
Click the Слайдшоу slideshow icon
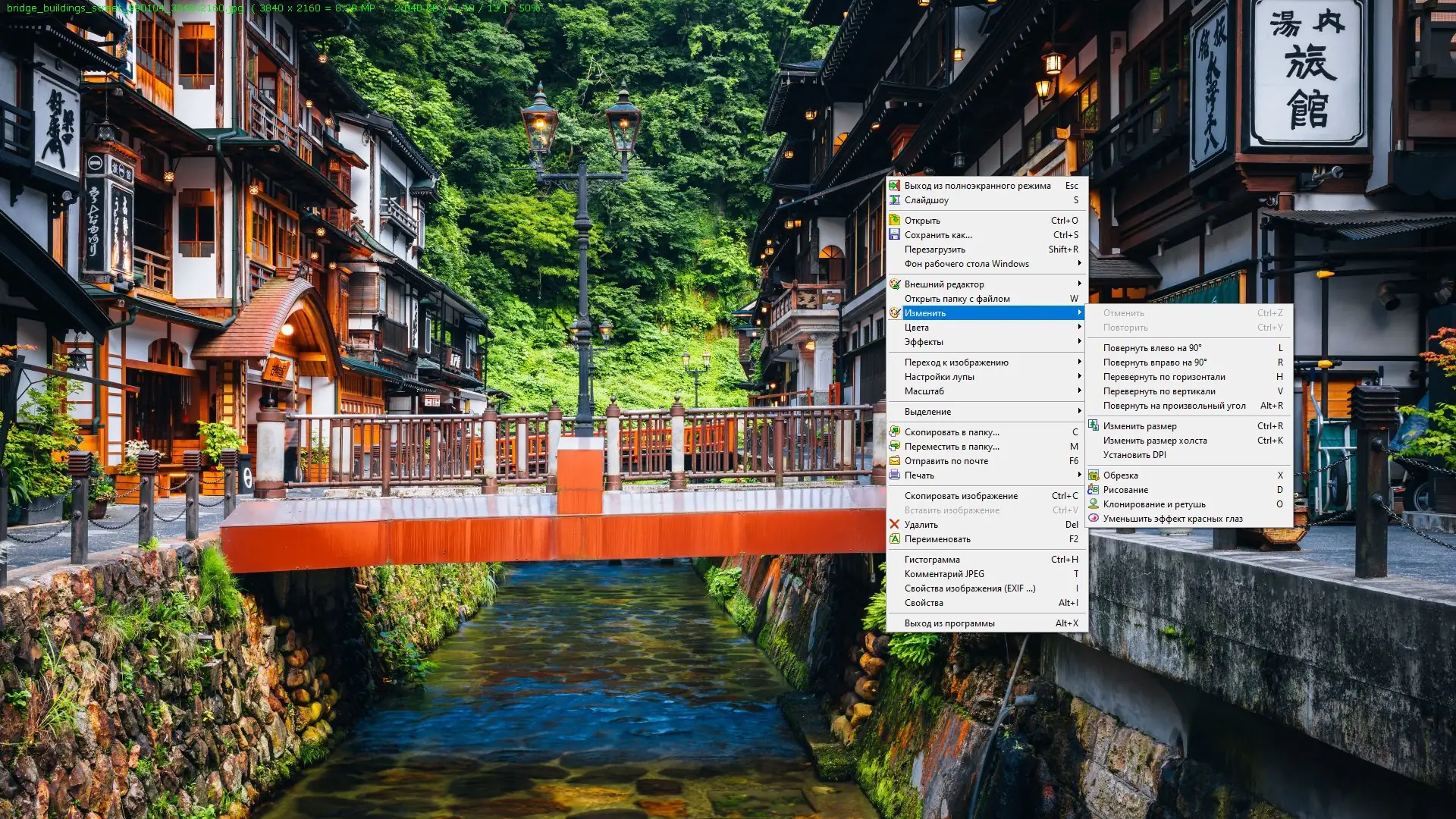(x=895, y=200)
